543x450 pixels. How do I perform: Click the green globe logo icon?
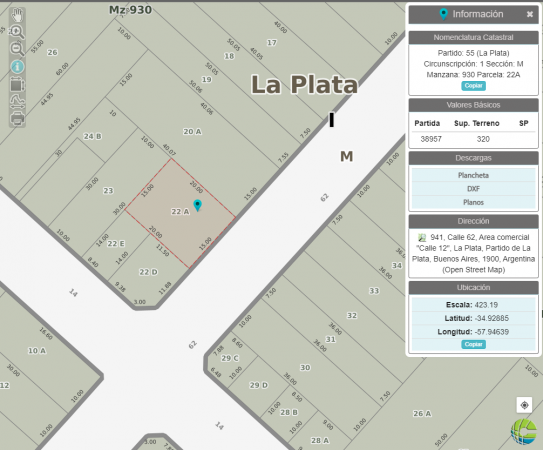tap(524, 431)
